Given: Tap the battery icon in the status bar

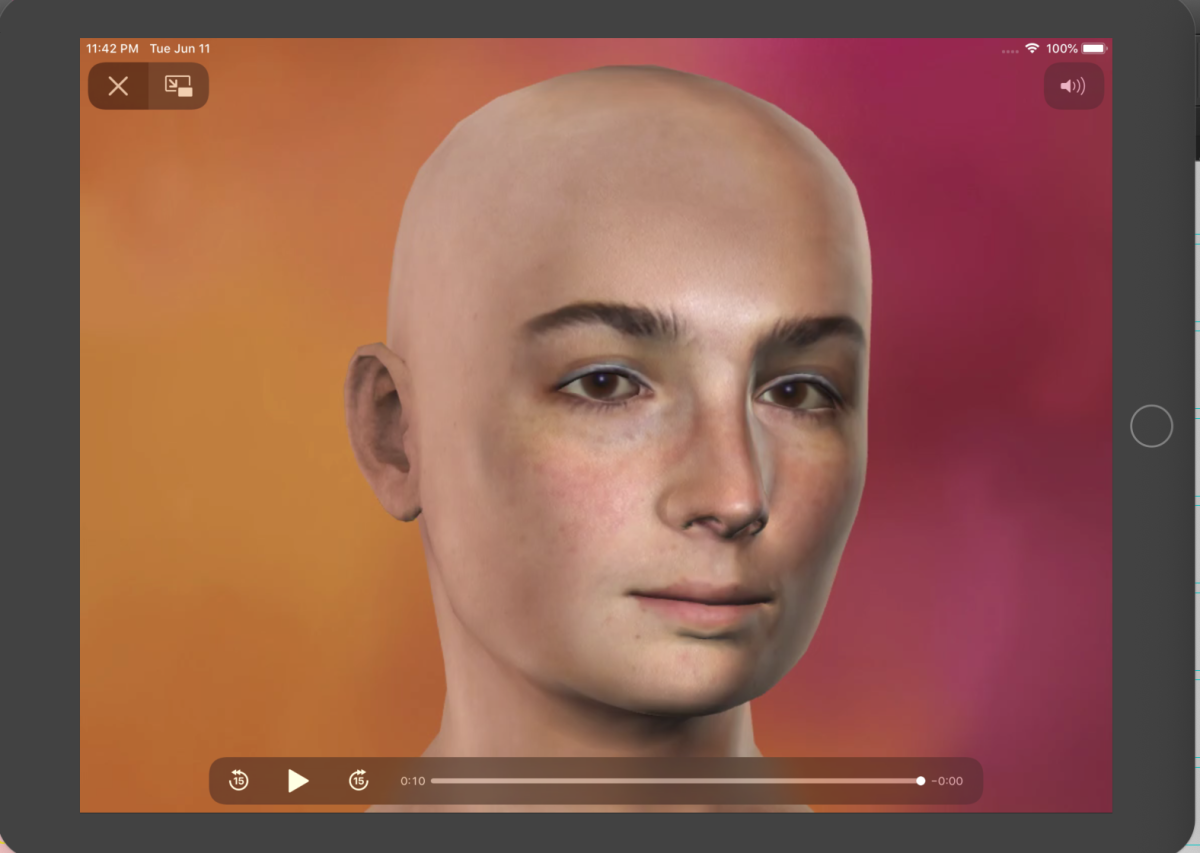Looking at the screenshot, I should [1094, 48].
